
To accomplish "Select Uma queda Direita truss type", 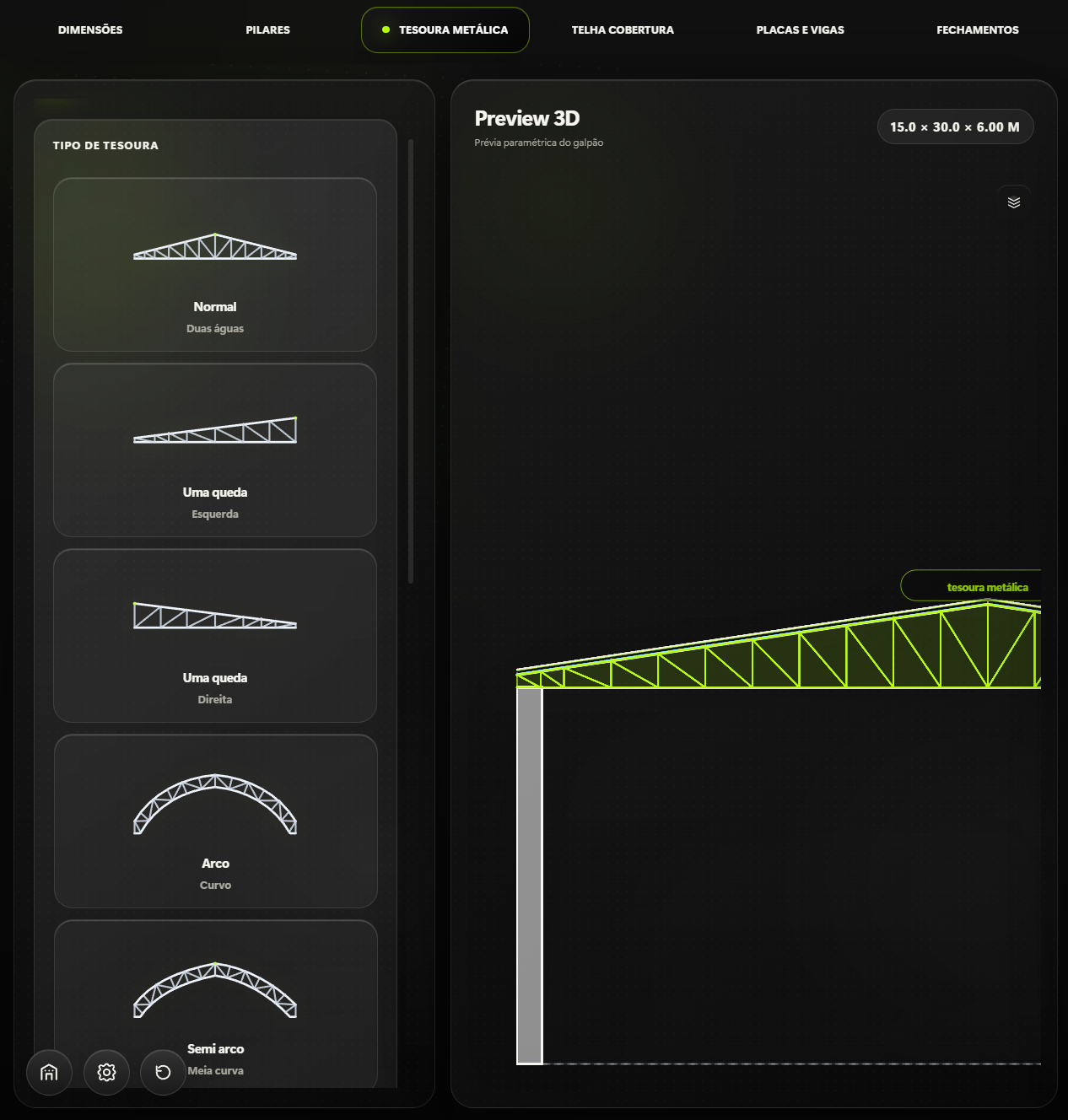I will click(215, 636).
